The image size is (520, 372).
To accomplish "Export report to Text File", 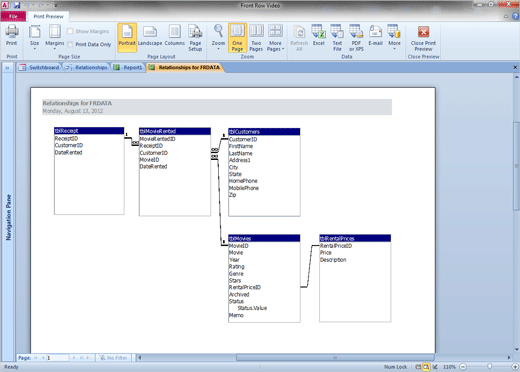I will pos(337,38).
